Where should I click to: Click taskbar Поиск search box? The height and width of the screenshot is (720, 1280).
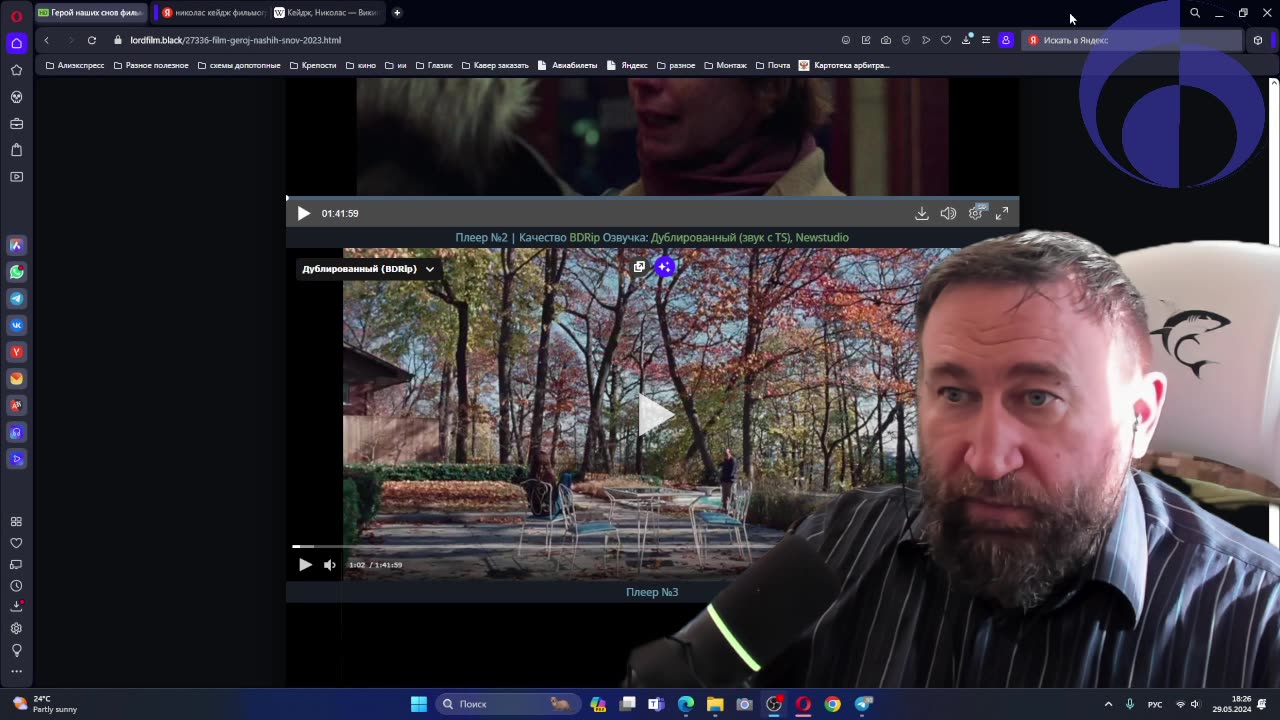[x=509, y=704]
